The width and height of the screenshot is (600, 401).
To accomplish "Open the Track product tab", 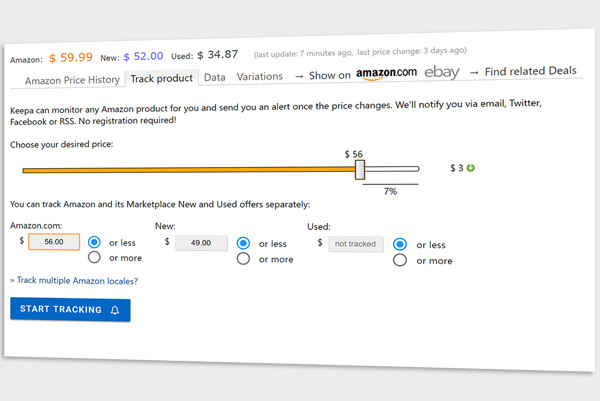I will 161,78.
